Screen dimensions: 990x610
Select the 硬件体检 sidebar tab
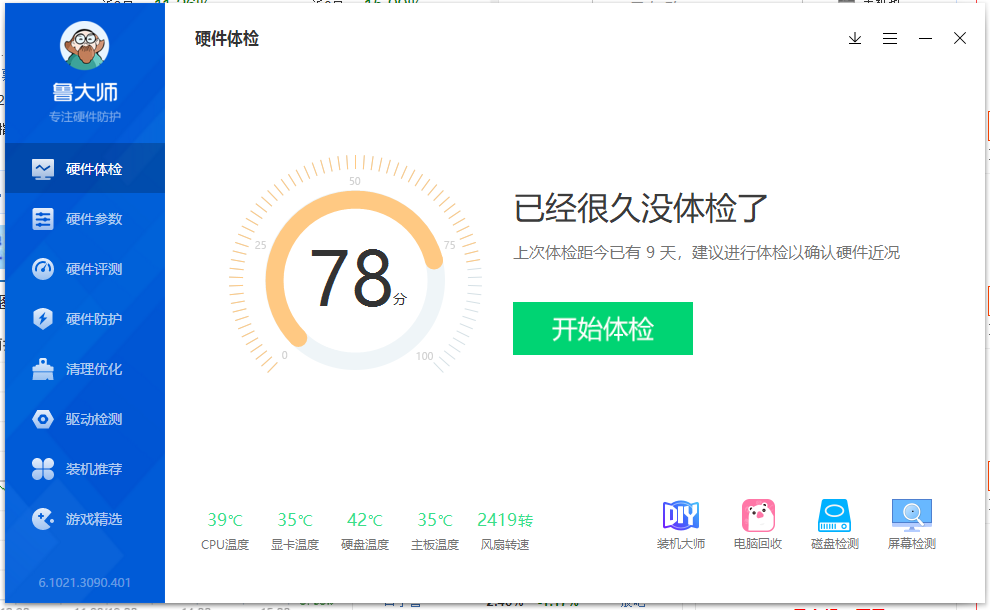tap(85, 169)
